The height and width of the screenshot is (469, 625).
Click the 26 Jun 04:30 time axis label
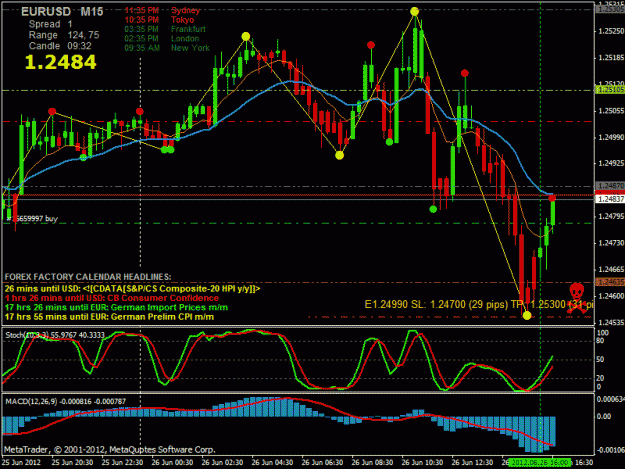[x=272, y=463]
